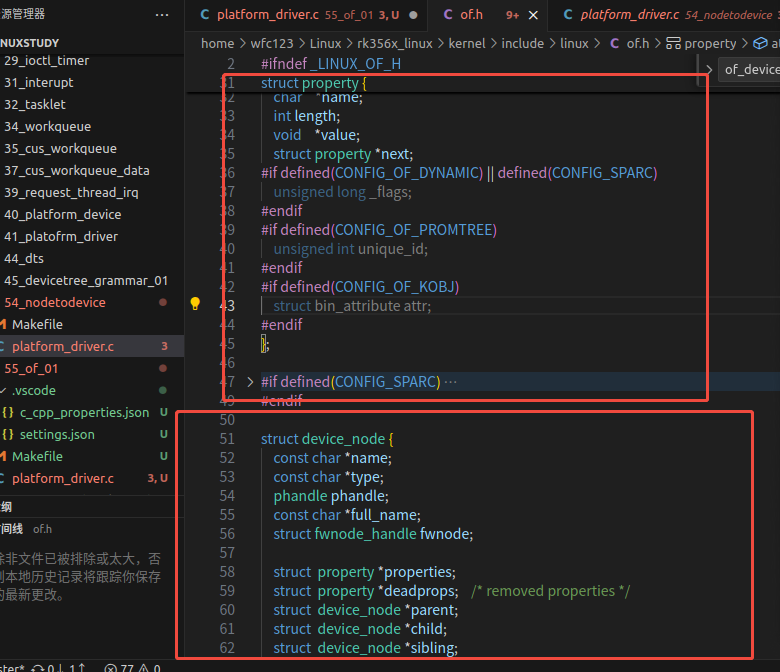The height and width of the screenshot is (672, 780).
Task: Click the lightbulb code action icon
Action: [x=195, y=304]
